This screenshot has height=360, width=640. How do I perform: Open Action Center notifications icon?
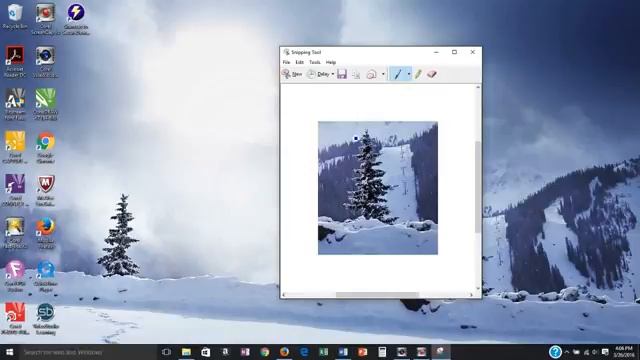[605, 352]
